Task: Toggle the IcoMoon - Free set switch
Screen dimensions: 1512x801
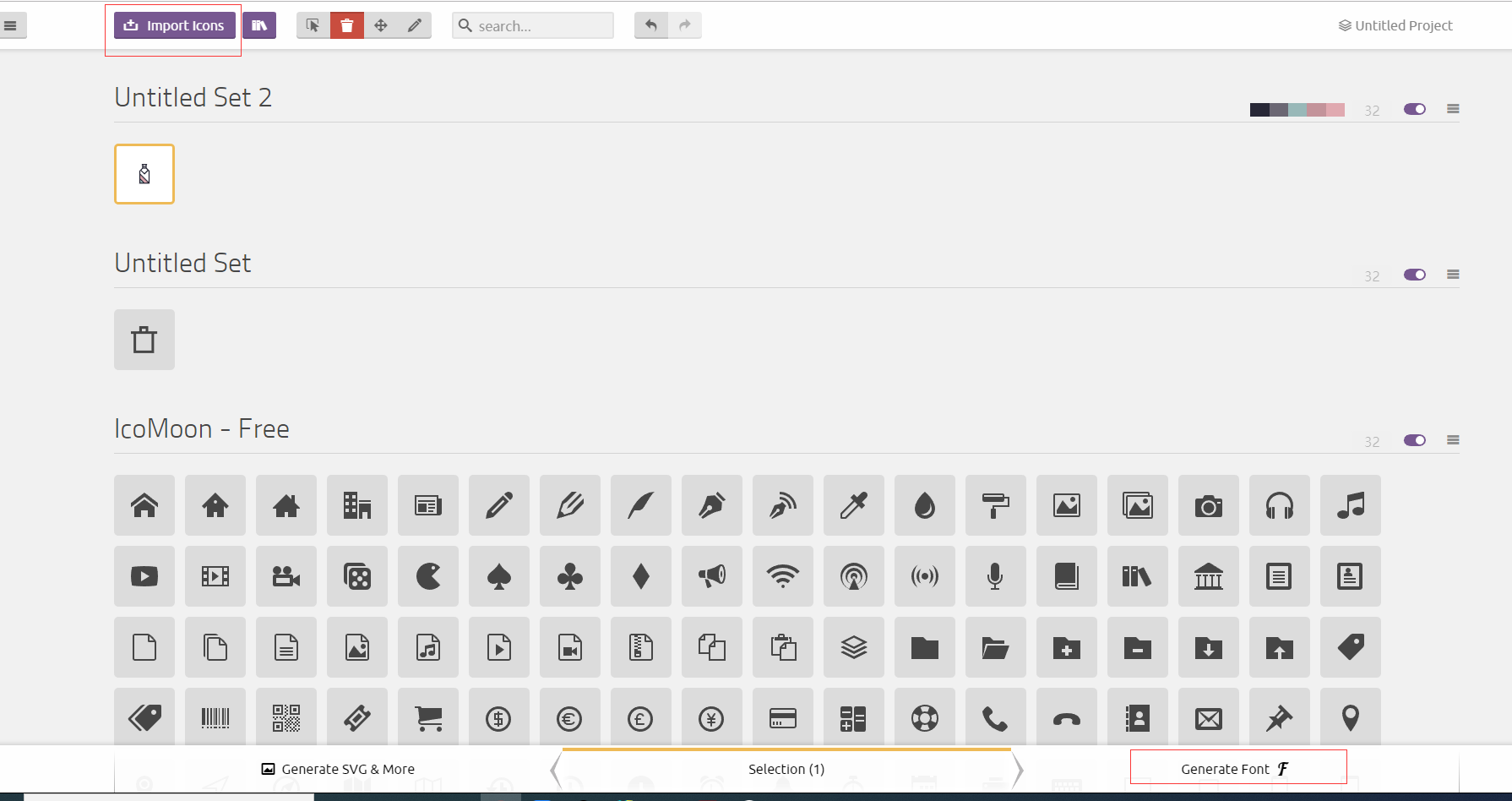Action: tap(1415, 440)
